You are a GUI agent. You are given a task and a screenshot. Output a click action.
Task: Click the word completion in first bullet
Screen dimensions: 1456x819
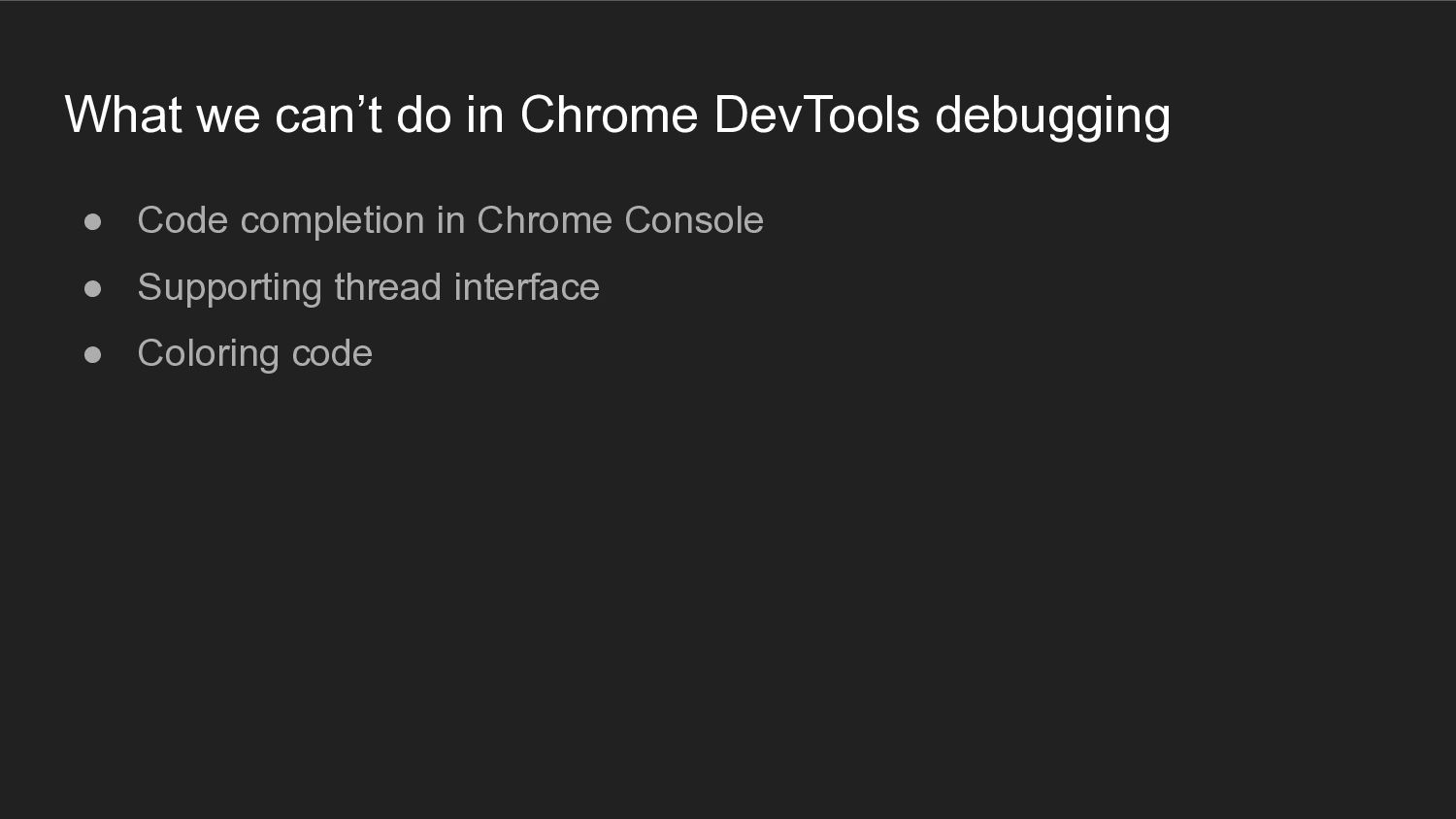pyautogui.click(x=332, y=223)
